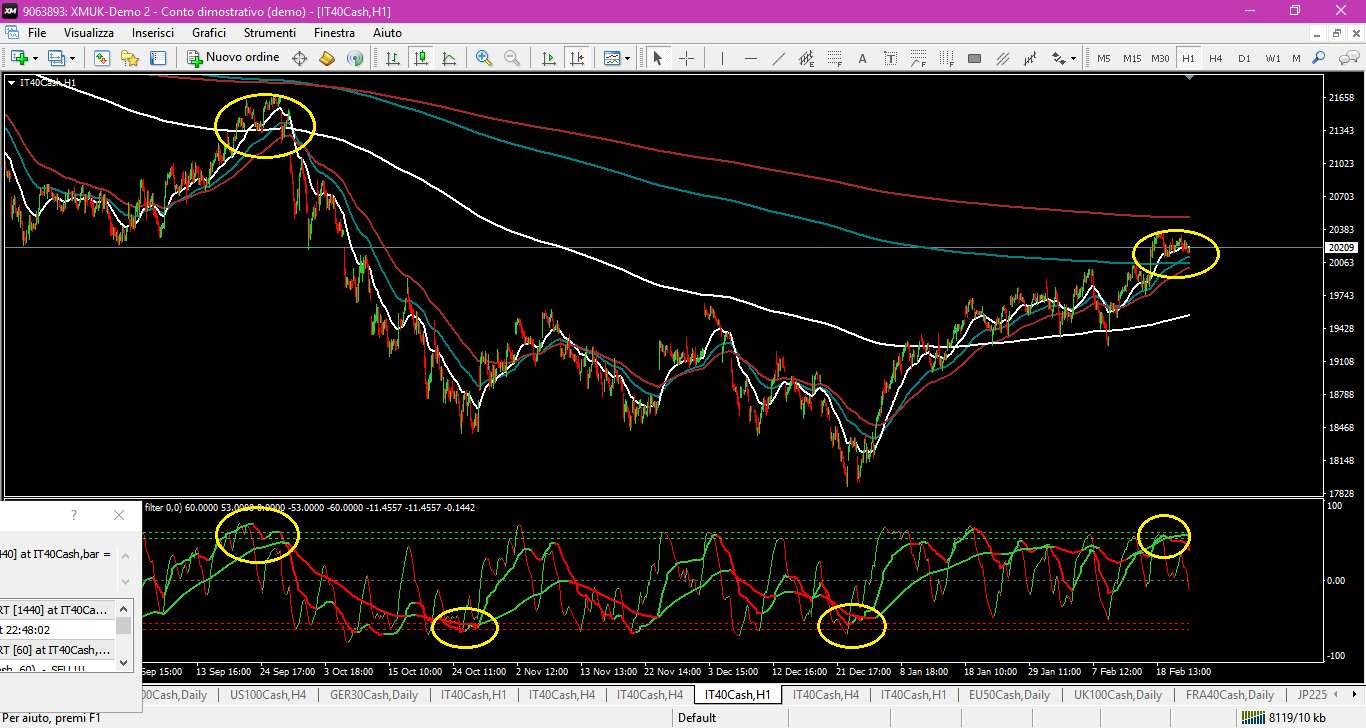Screen dimensions: 1366x728
Task: Open the Aiuto menu
Action: click(x=388, y=33)
